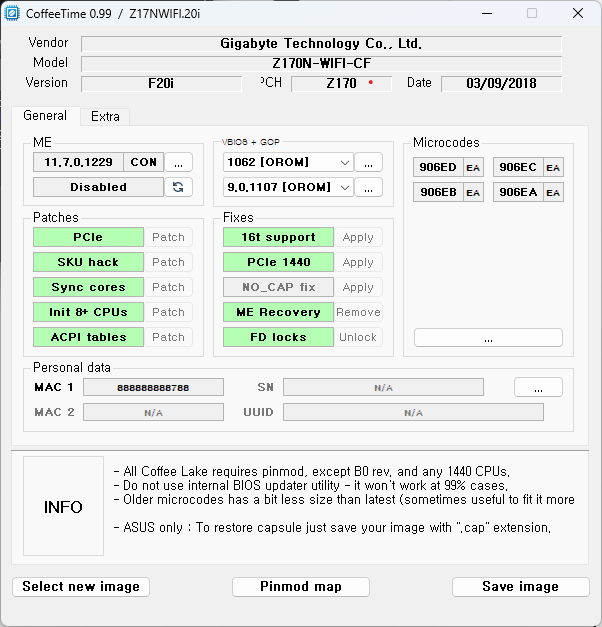Click ME version 11.7.0.1229 field
This screenshot has width=602, height=627.
[78, 162]
